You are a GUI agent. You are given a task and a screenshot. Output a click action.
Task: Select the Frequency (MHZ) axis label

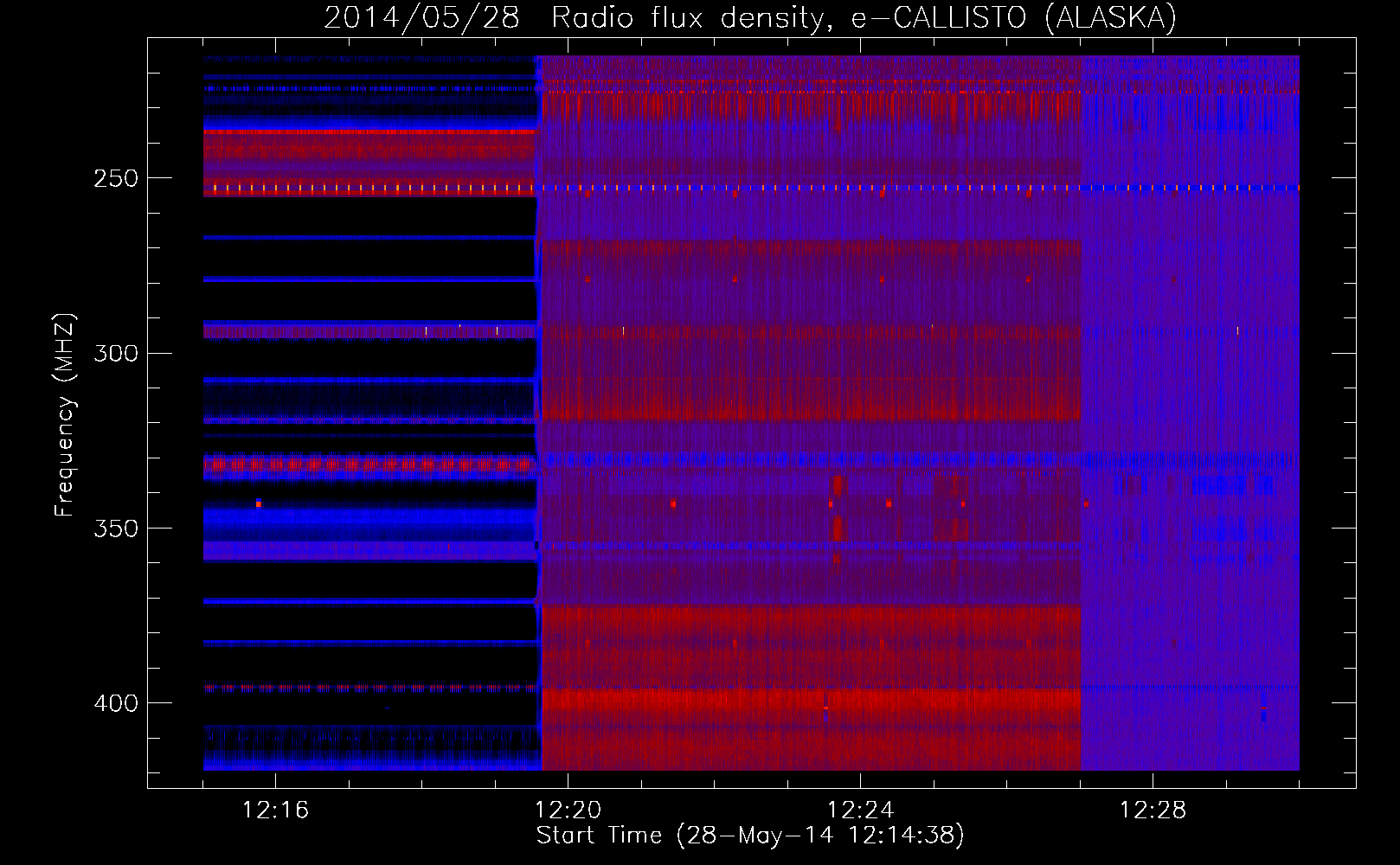tap(65, 415)
